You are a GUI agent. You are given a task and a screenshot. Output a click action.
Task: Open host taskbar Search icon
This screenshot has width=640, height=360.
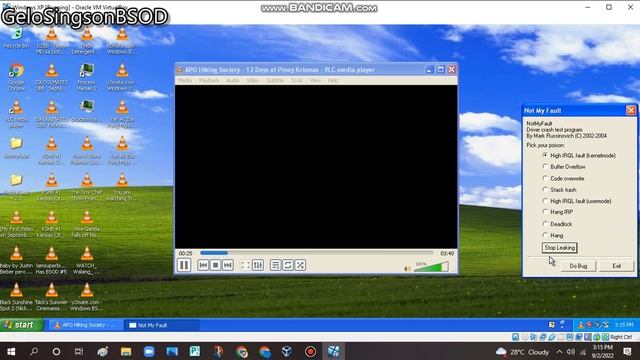pyautogui.click(x=34, y=351)
